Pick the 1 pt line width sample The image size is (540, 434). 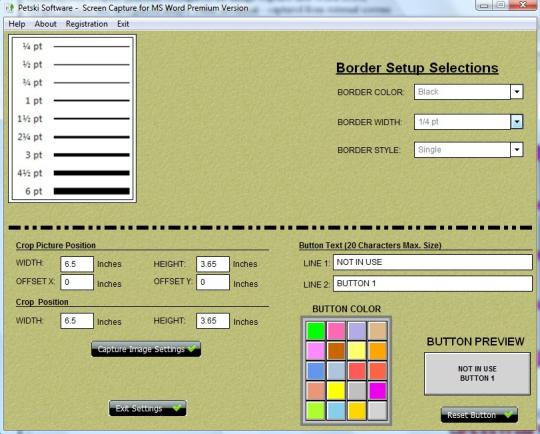click(76, 101)
